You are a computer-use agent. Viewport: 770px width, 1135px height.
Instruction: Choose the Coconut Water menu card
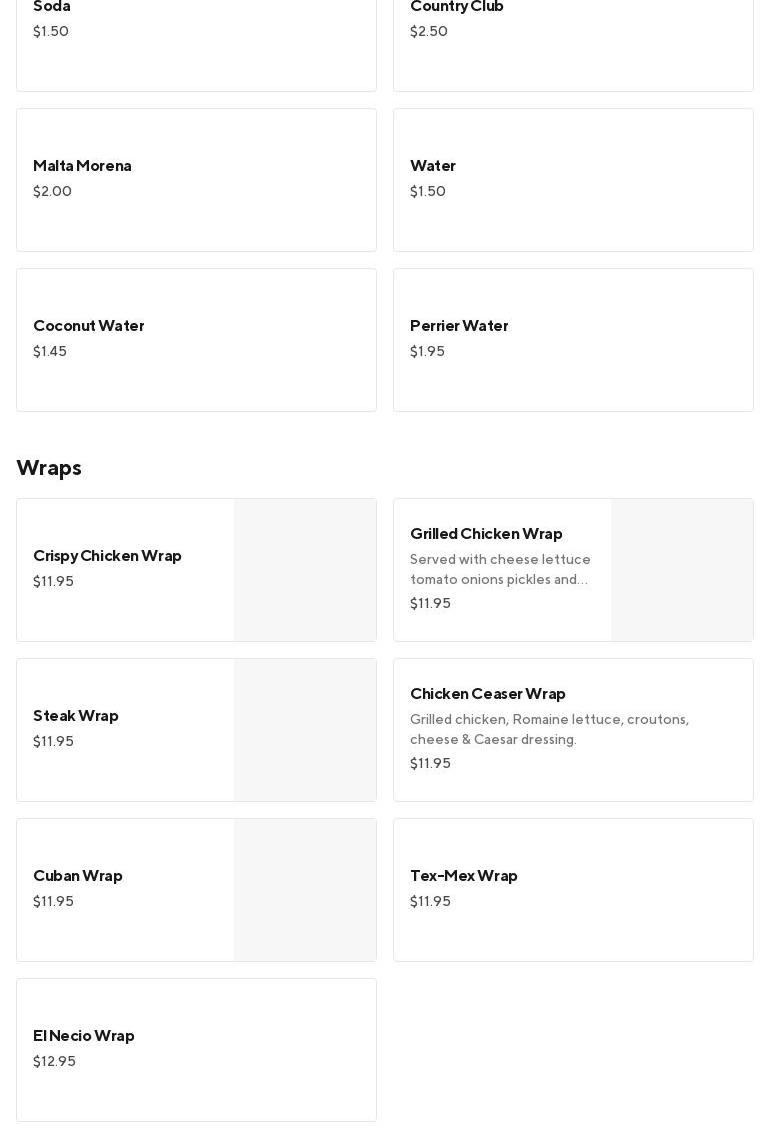click(196, 340)
